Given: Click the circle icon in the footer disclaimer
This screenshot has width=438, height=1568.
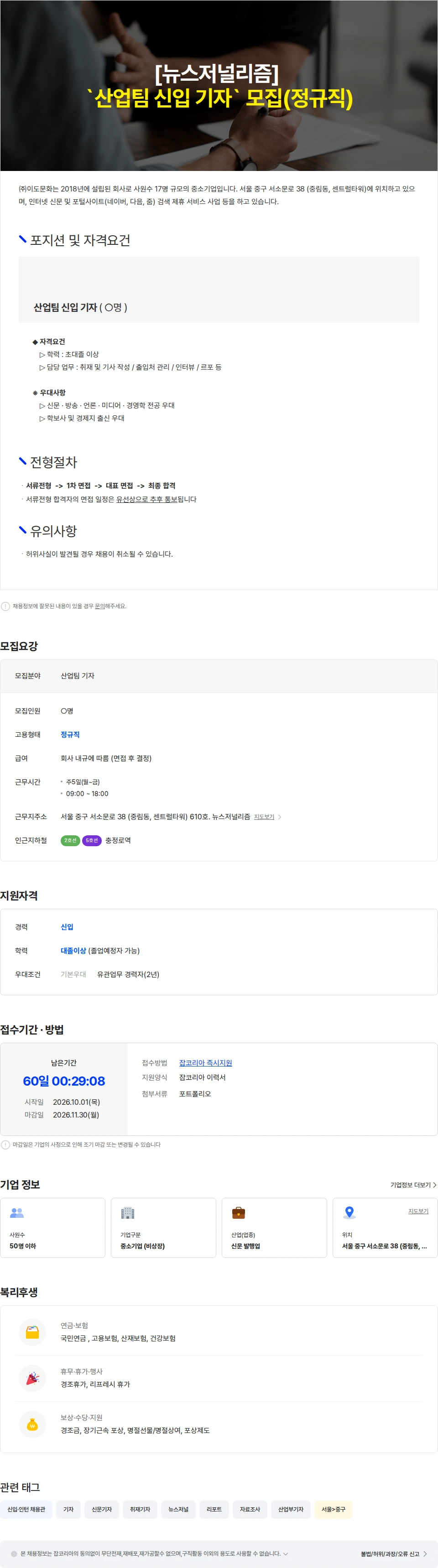Looking at the screenshot, I should point(14,1553).
